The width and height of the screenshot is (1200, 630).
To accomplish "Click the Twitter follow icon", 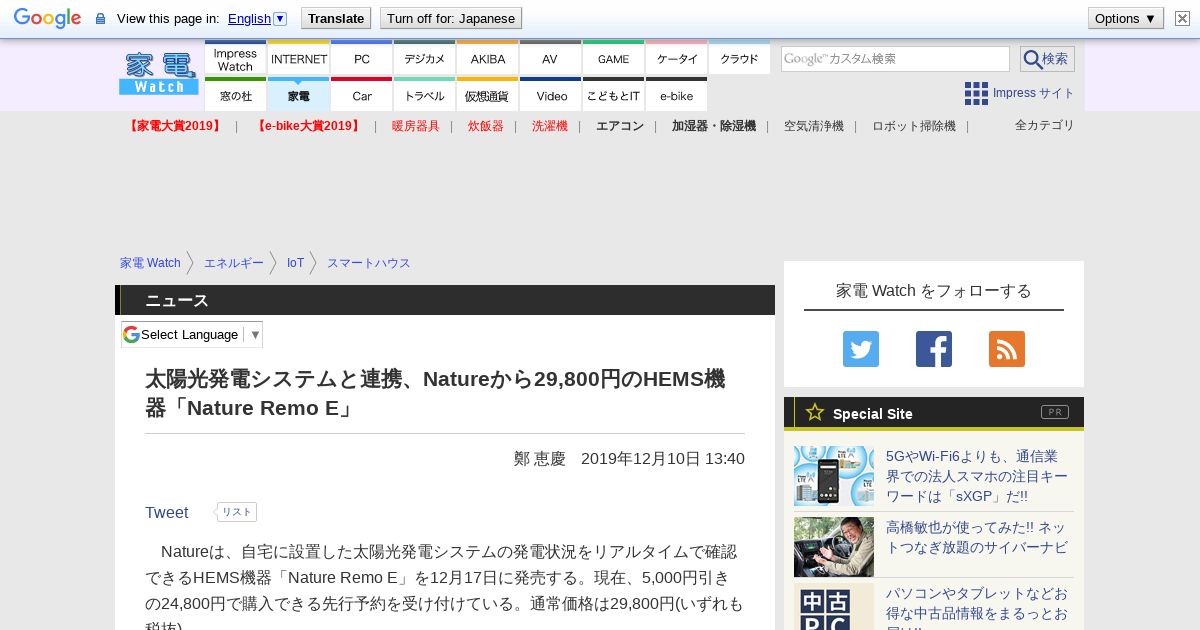I will 861,349.
